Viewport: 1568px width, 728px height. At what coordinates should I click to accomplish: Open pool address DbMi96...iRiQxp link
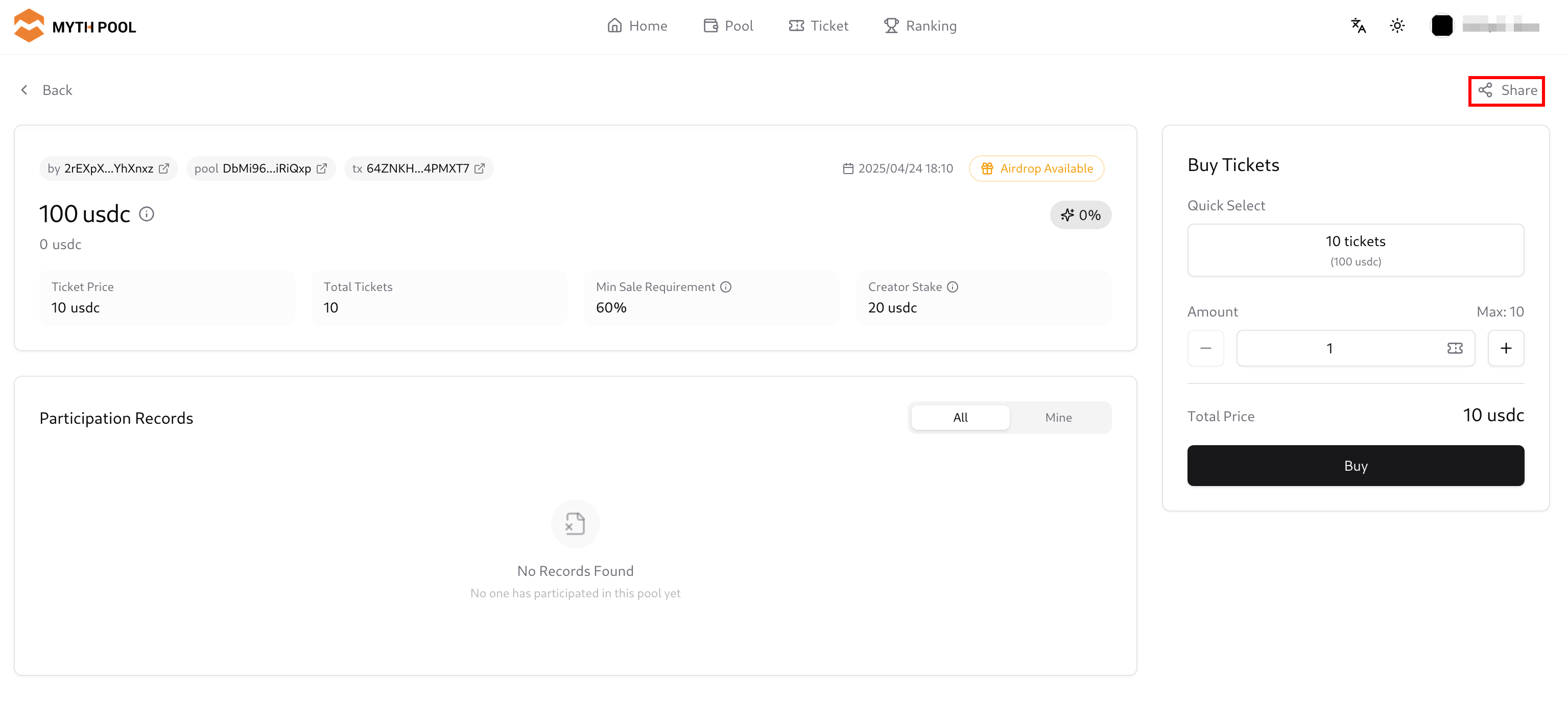pos(260,168)
